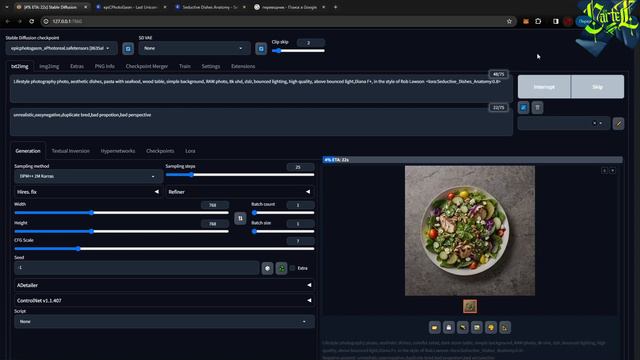Clear the prompt with the trash icon
640x360 pixels.
point(537,108)
